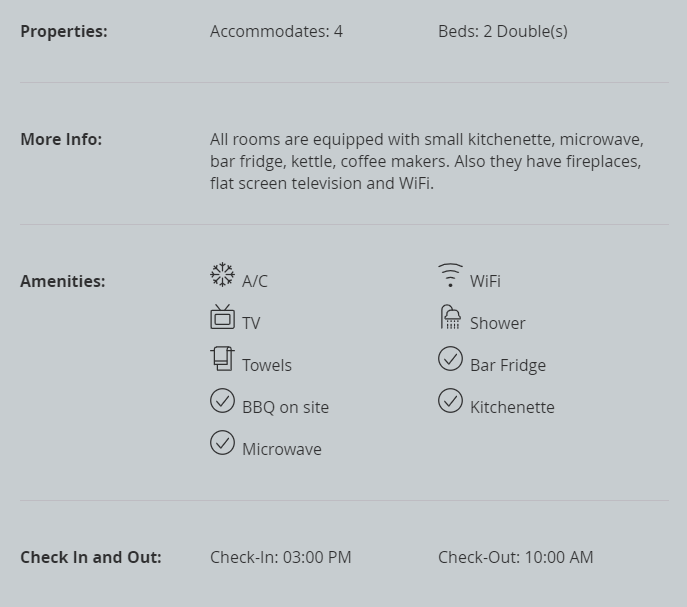This screenshot has width=687, height=607.
Task: Click the TV amenity icon
Action: (222, 317)
